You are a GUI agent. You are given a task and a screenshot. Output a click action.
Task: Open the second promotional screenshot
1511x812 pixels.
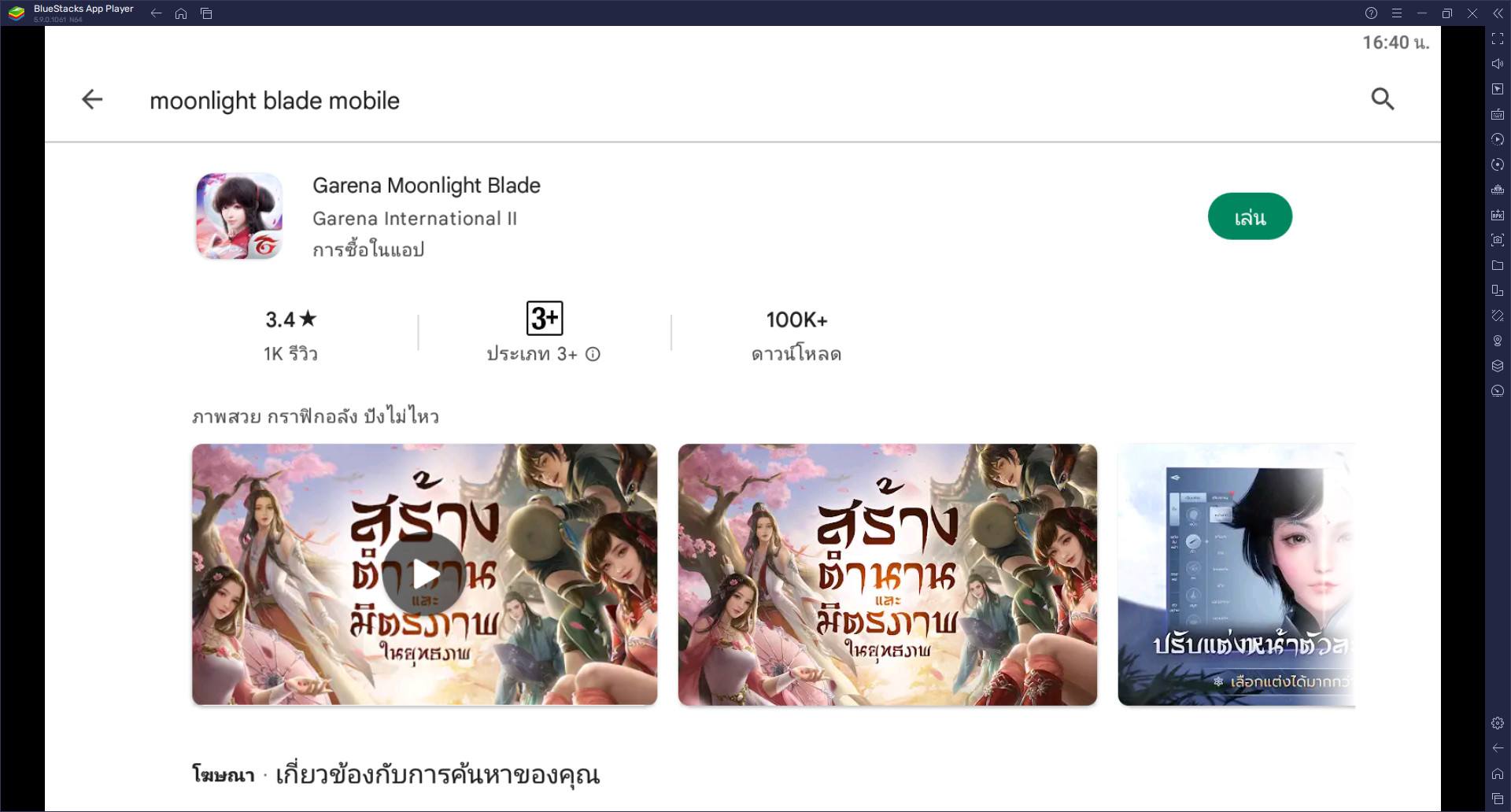pyautogui.click(x=888, y=574)
